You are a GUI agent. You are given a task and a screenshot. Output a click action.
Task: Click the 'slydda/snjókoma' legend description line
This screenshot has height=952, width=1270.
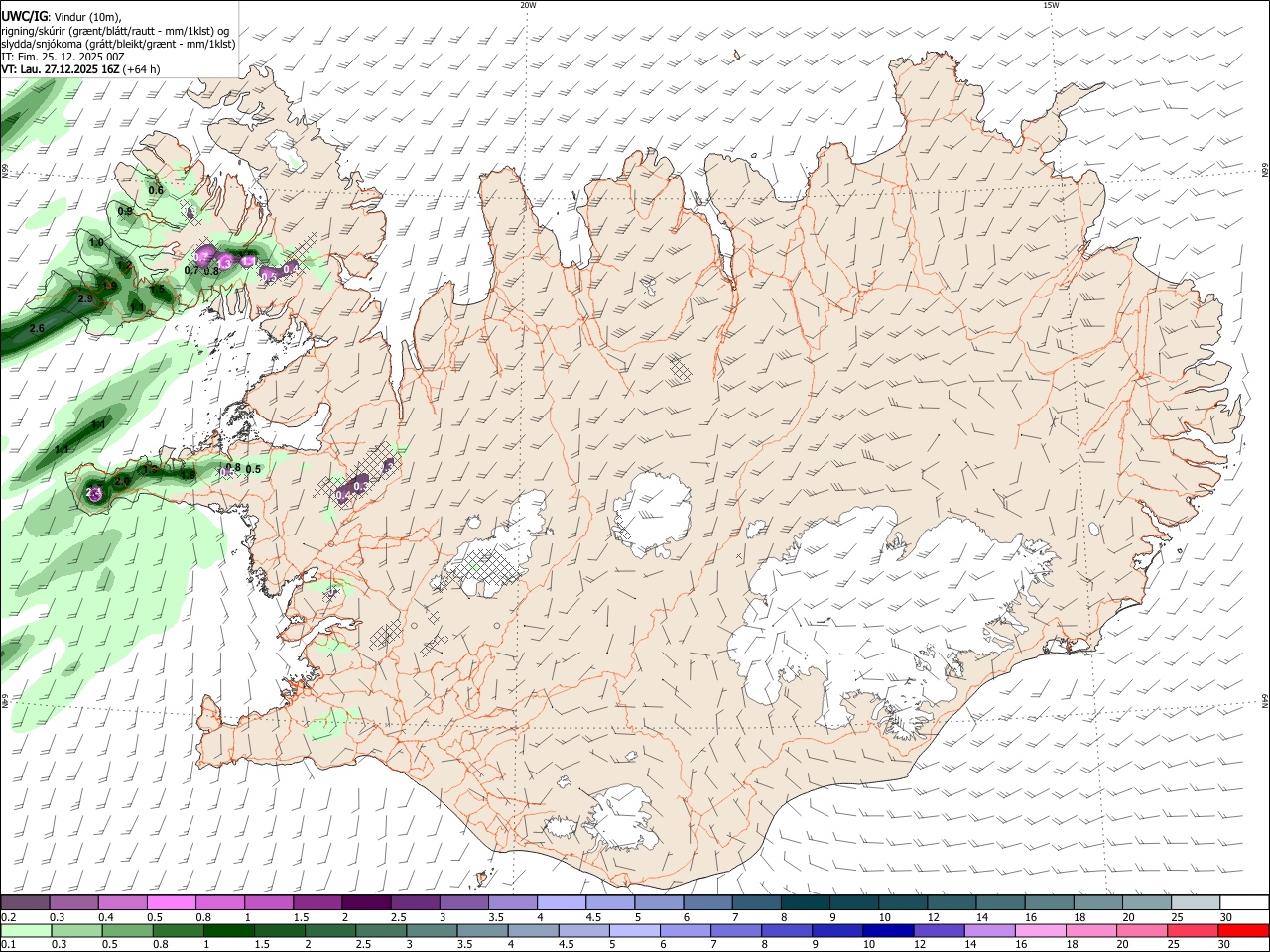pos(118,44)
